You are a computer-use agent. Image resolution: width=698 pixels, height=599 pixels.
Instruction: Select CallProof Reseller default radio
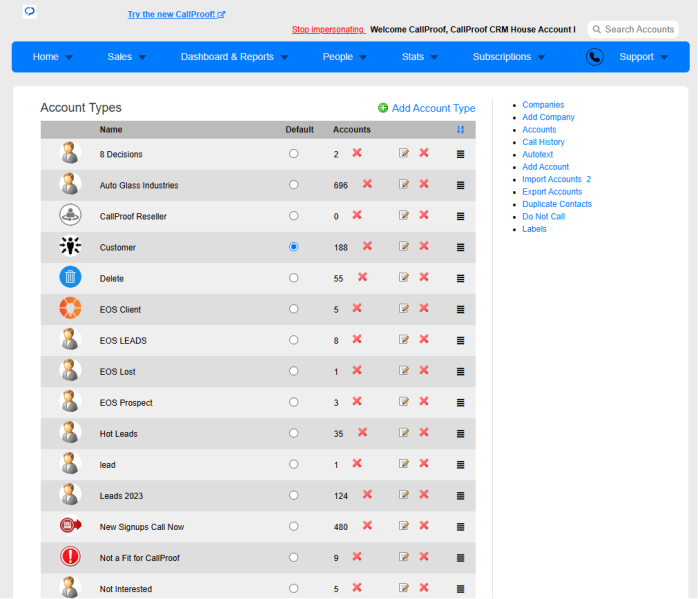[293, 216]
